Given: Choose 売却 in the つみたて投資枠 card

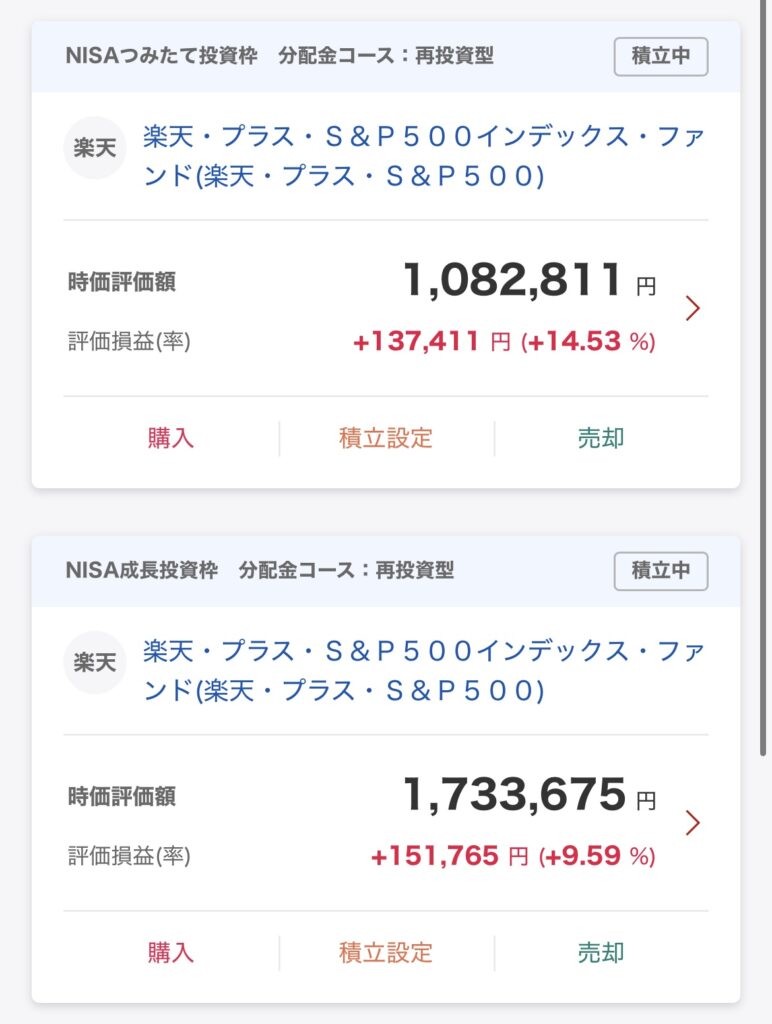Looking at the screenshot, I should 601,438.
